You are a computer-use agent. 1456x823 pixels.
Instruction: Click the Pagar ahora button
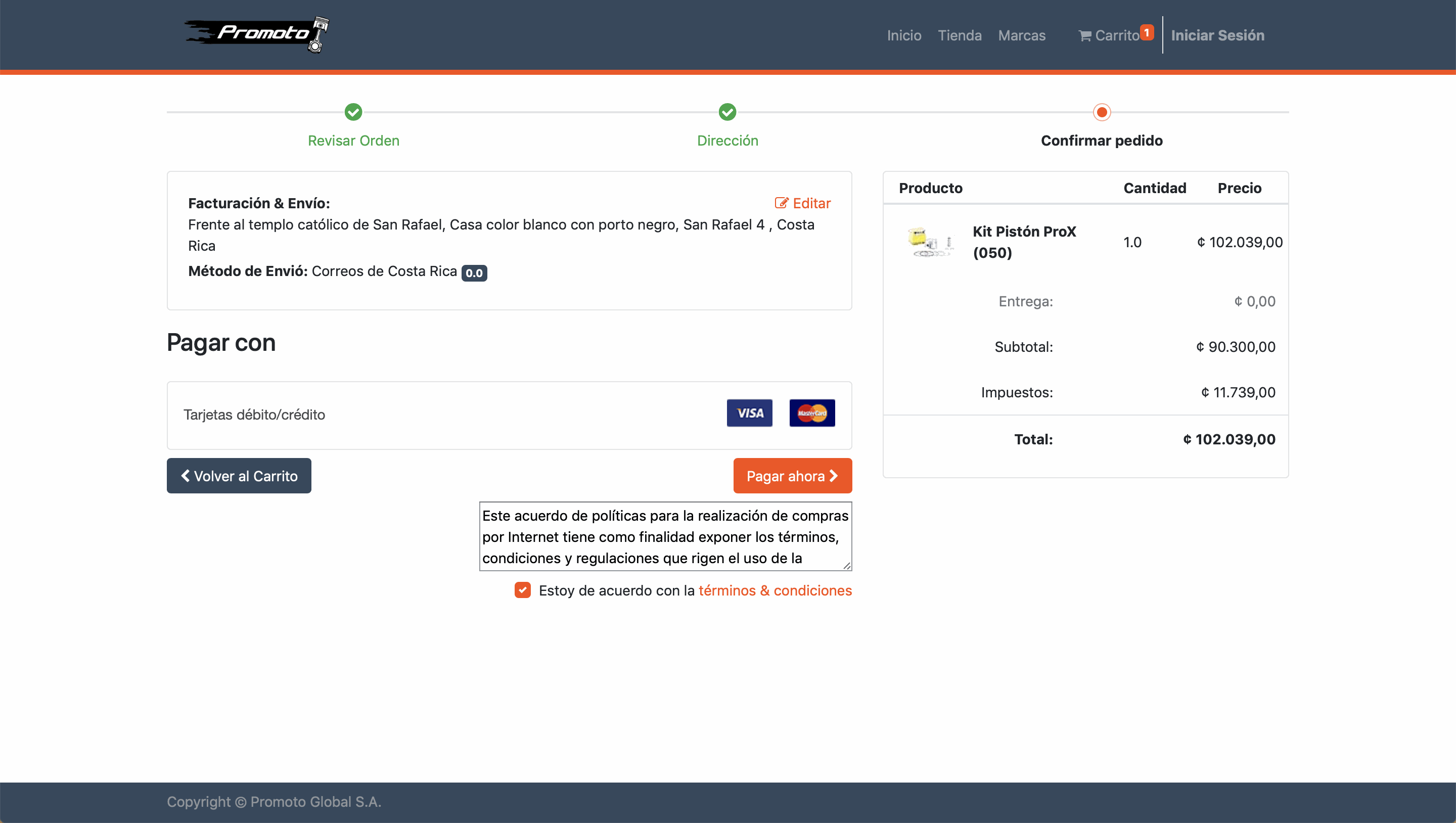click(x=792, y=475)
